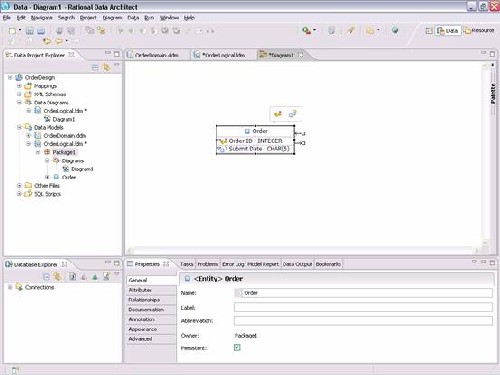Image resolution: width=500 pixels, height=375 pixels.
Task: Open the Diagram menu
Action: (x=112, y=18)
